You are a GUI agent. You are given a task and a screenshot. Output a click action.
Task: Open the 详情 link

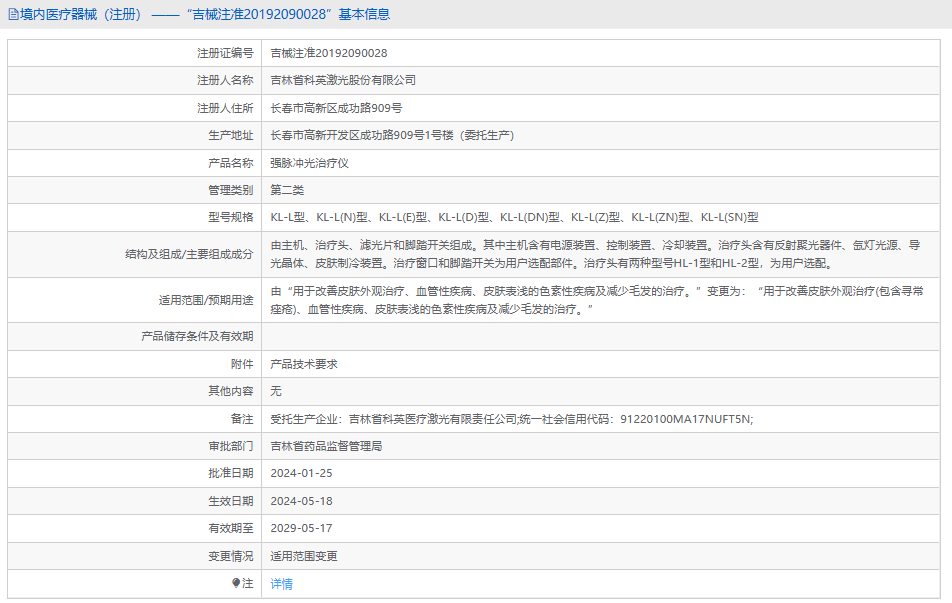(x=281, y=584)
